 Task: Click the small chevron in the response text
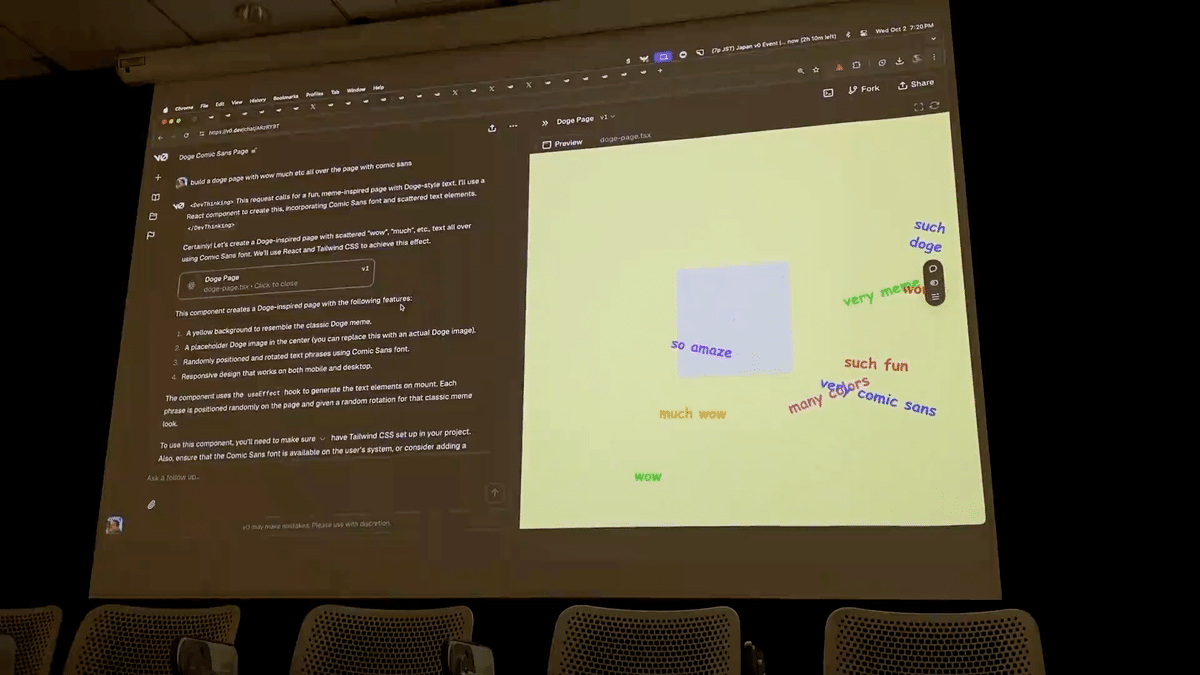322,438
